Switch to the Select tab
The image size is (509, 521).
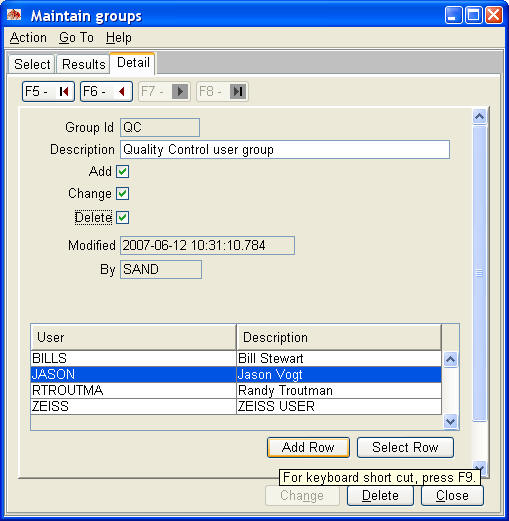point(32,64)
